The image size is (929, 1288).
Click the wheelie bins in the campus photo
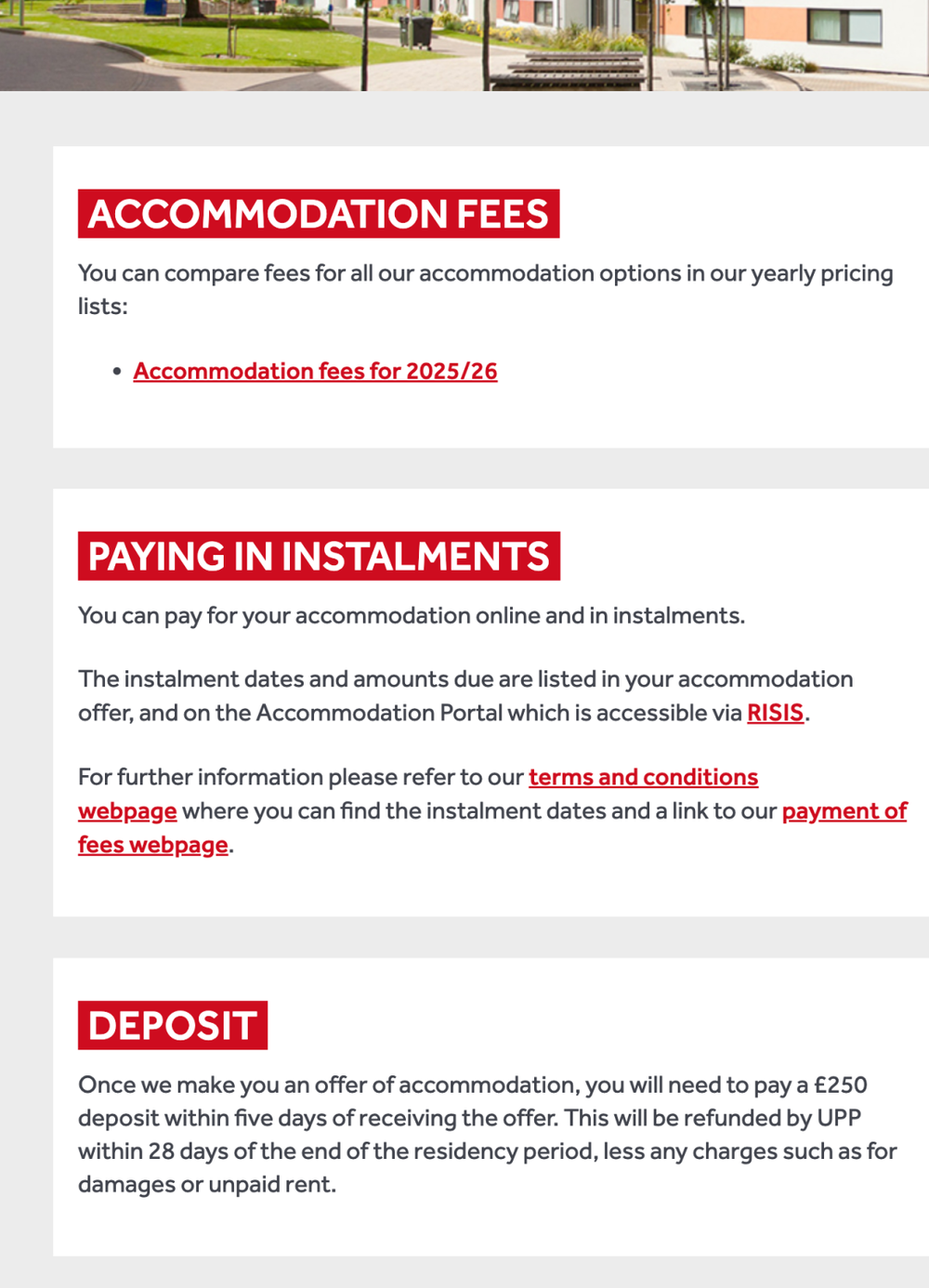point(415,32)
